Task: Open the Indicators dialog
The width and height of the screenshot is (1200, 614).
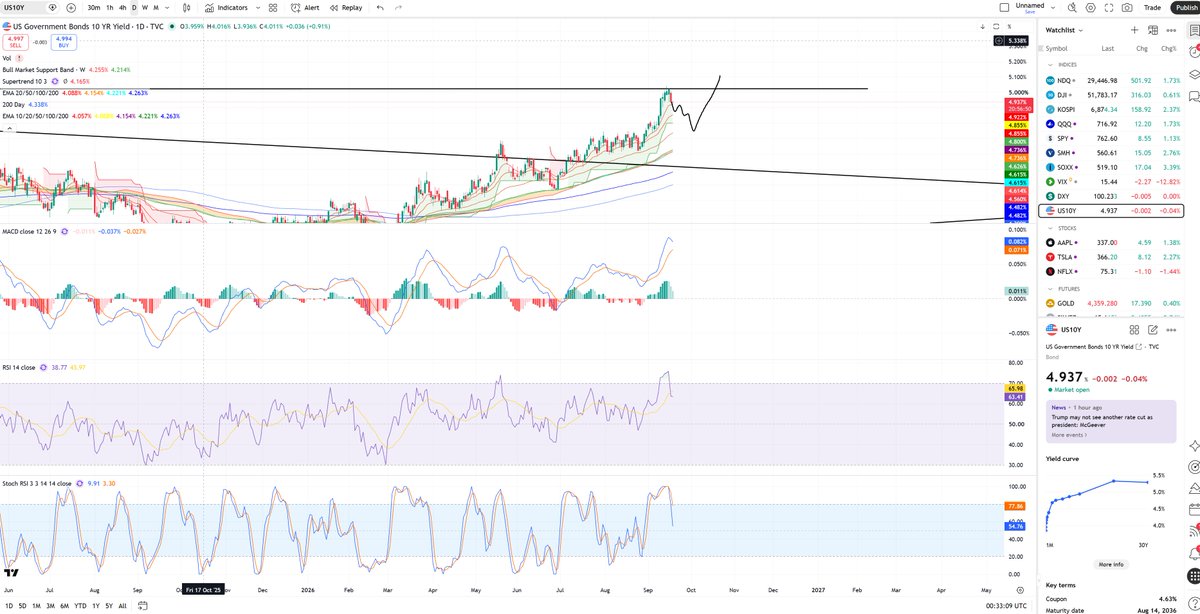Action: click(226, 7)
